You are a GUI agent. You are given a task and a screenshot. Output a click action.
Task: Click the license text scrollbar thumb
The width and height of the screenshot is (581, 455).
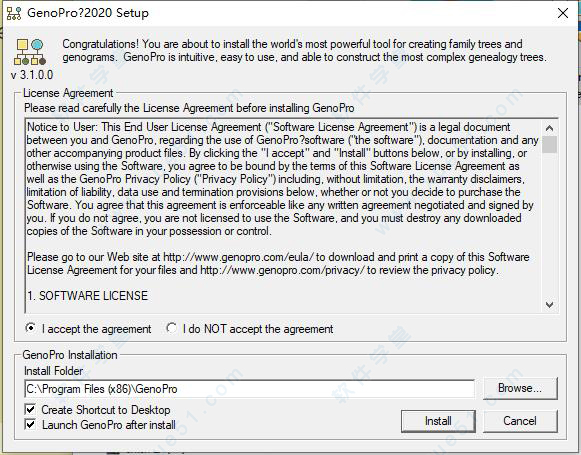pyautogui.click(x=550, y=145)
